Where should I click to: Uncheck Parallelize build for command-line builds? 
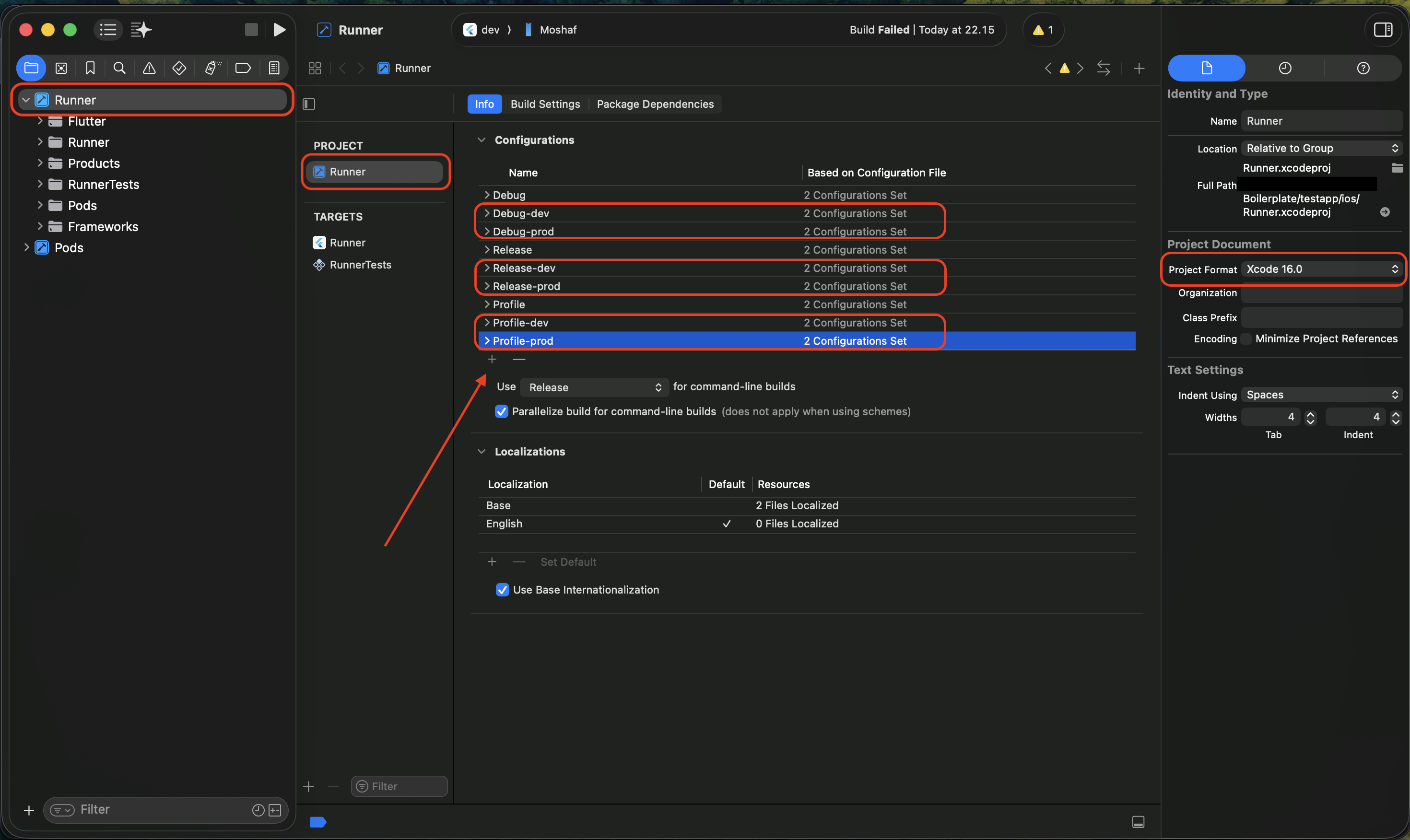(502, 411)
